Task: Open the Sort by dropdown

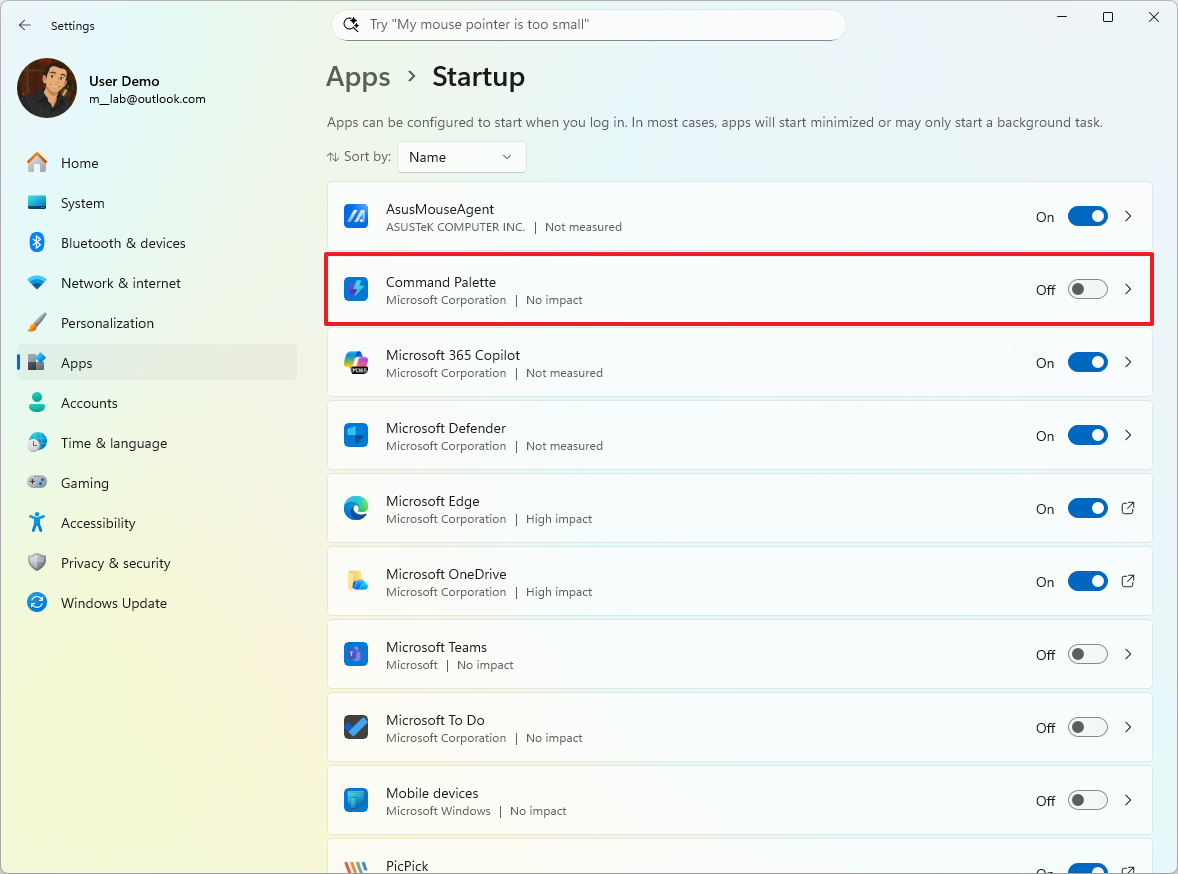Action: tap(461, 157)
